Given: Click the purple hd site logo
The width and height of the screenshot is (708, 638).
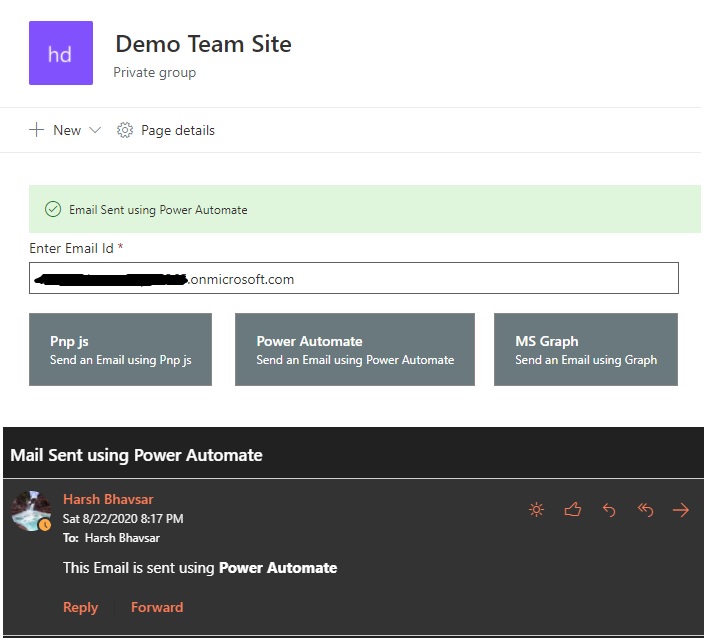Looking at the screenshot, I should (x=61, y=53).
